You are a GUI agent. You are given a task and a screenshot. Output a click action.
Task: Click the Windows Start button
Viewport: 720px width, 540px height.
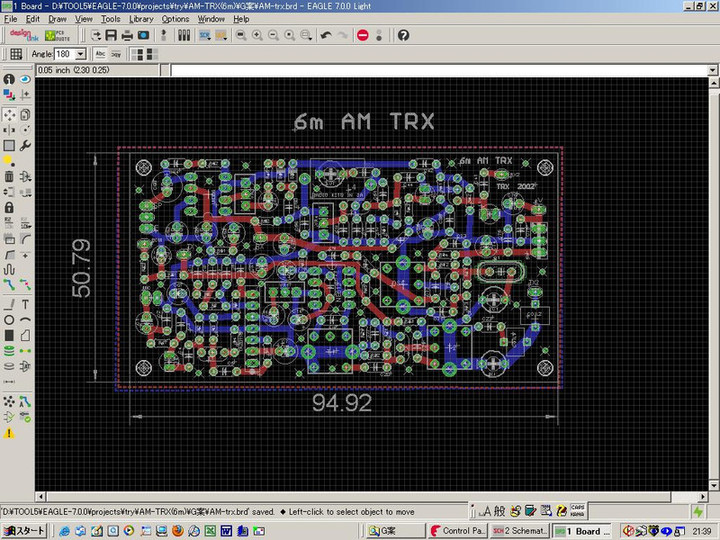[x=24, y=531]
